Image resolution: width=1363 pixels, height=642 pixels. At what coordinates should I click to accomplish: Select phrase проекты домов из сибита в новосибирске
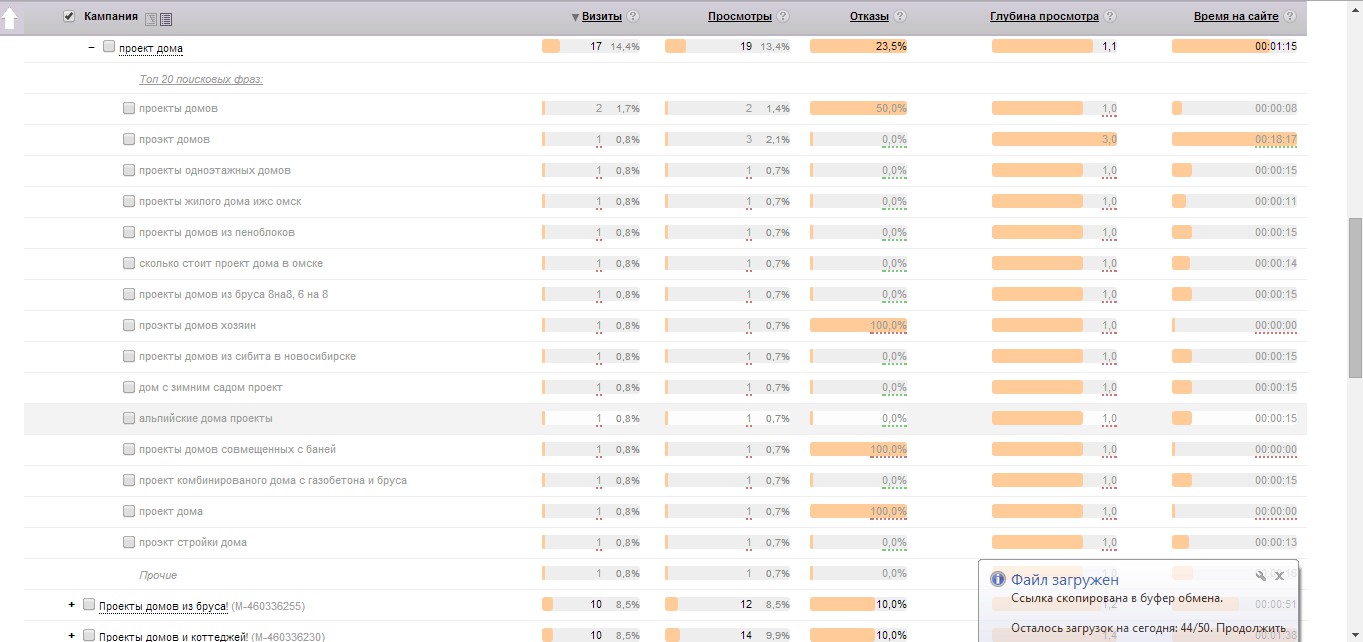[x=247, y=356]
